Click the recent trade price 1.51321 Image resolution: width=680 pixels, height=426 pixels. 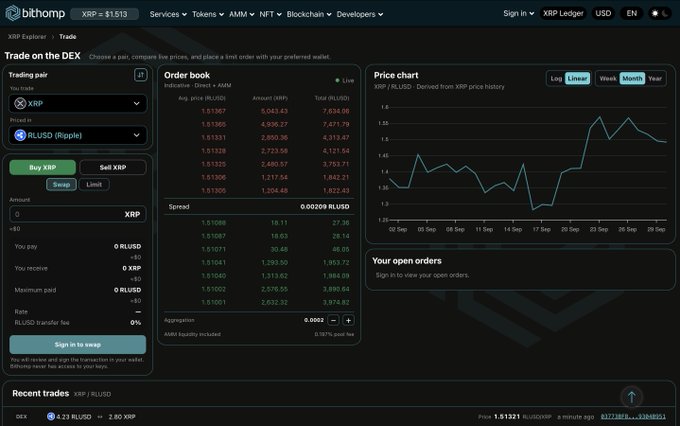coord(507,416)
